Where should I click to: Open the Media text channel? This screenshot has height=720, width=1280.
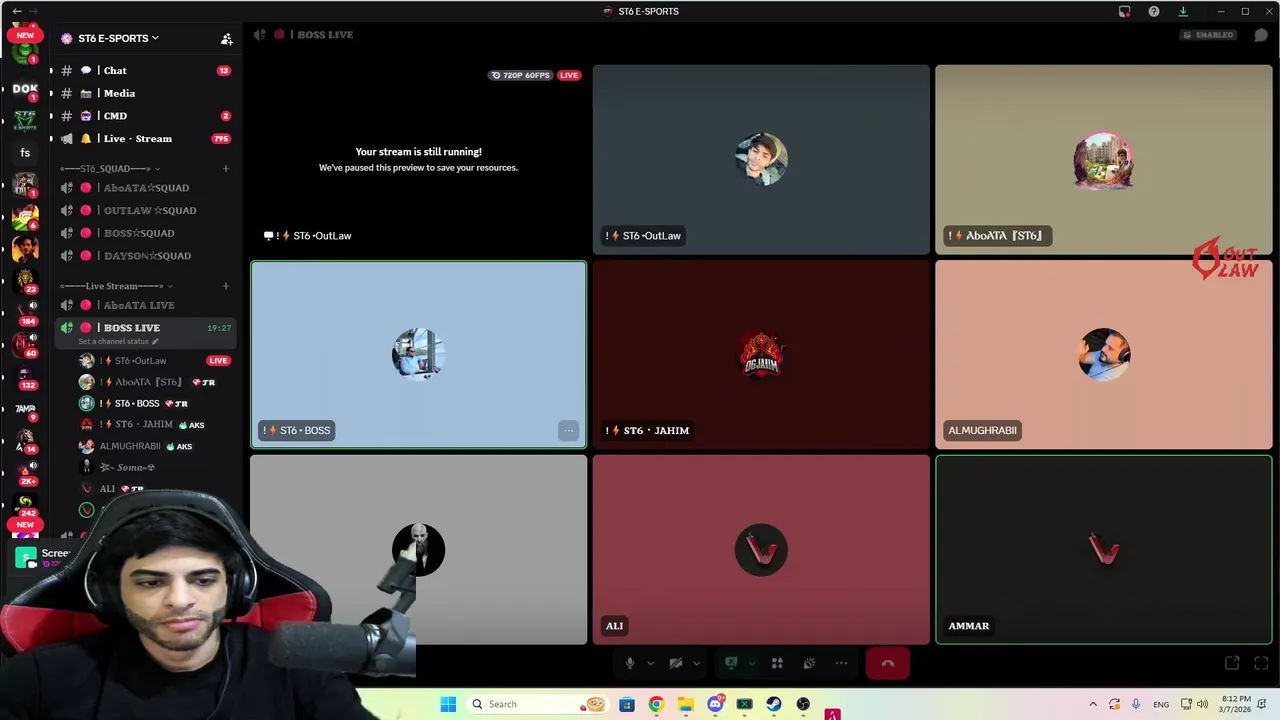tap(143, 94)
